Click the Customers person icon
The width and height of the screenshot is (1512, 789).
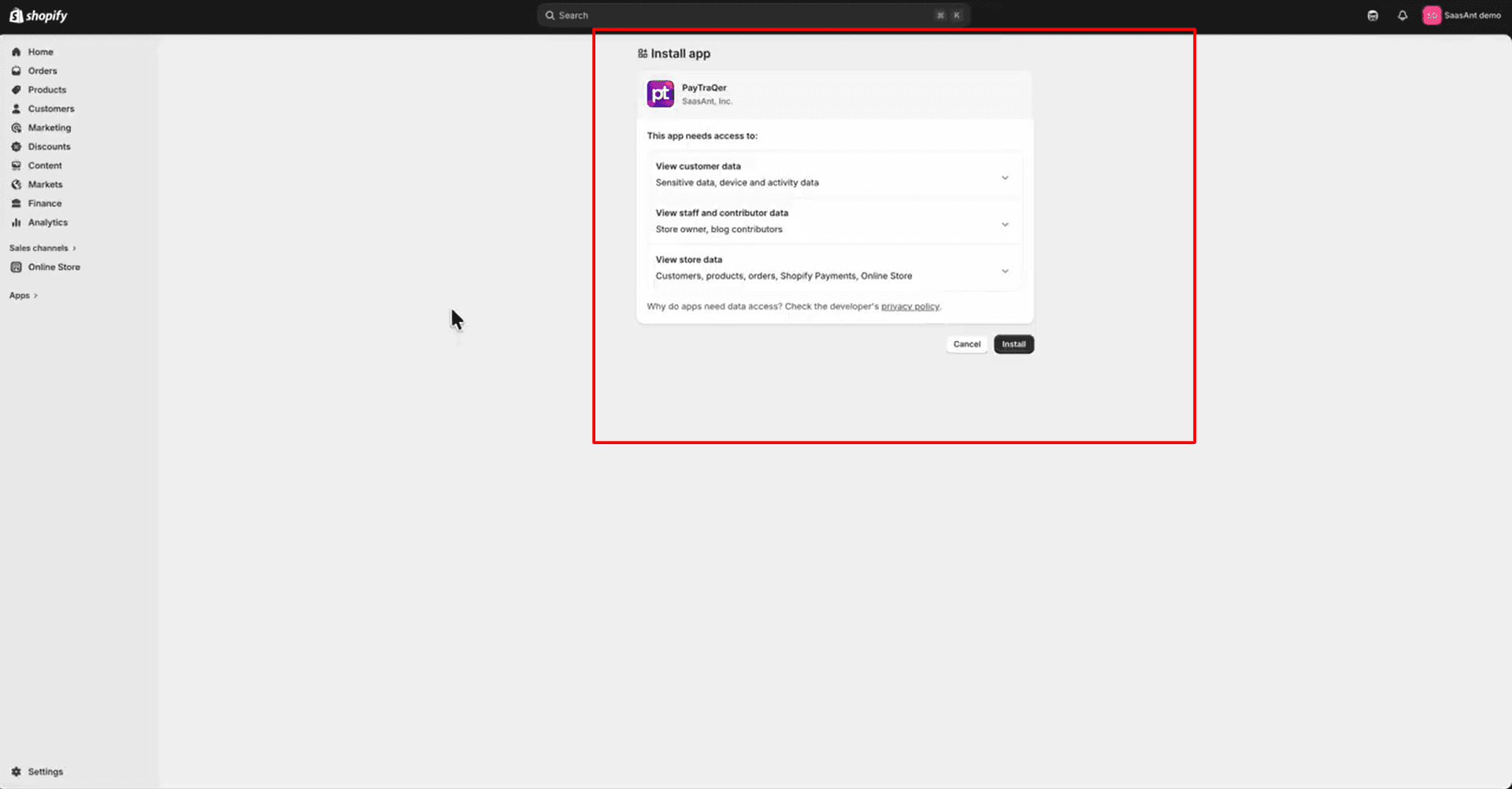tap(16, 109)
